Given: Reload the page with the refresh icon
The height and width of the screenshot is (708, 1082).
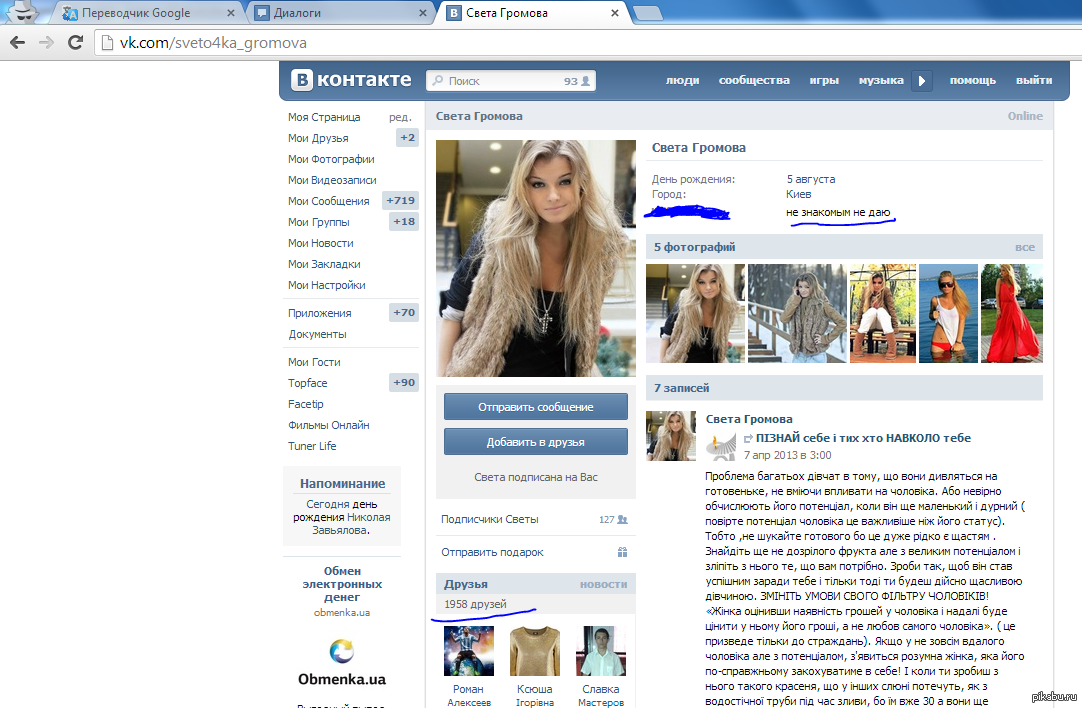Looking at the screenshot, I should tap(75, 43).
